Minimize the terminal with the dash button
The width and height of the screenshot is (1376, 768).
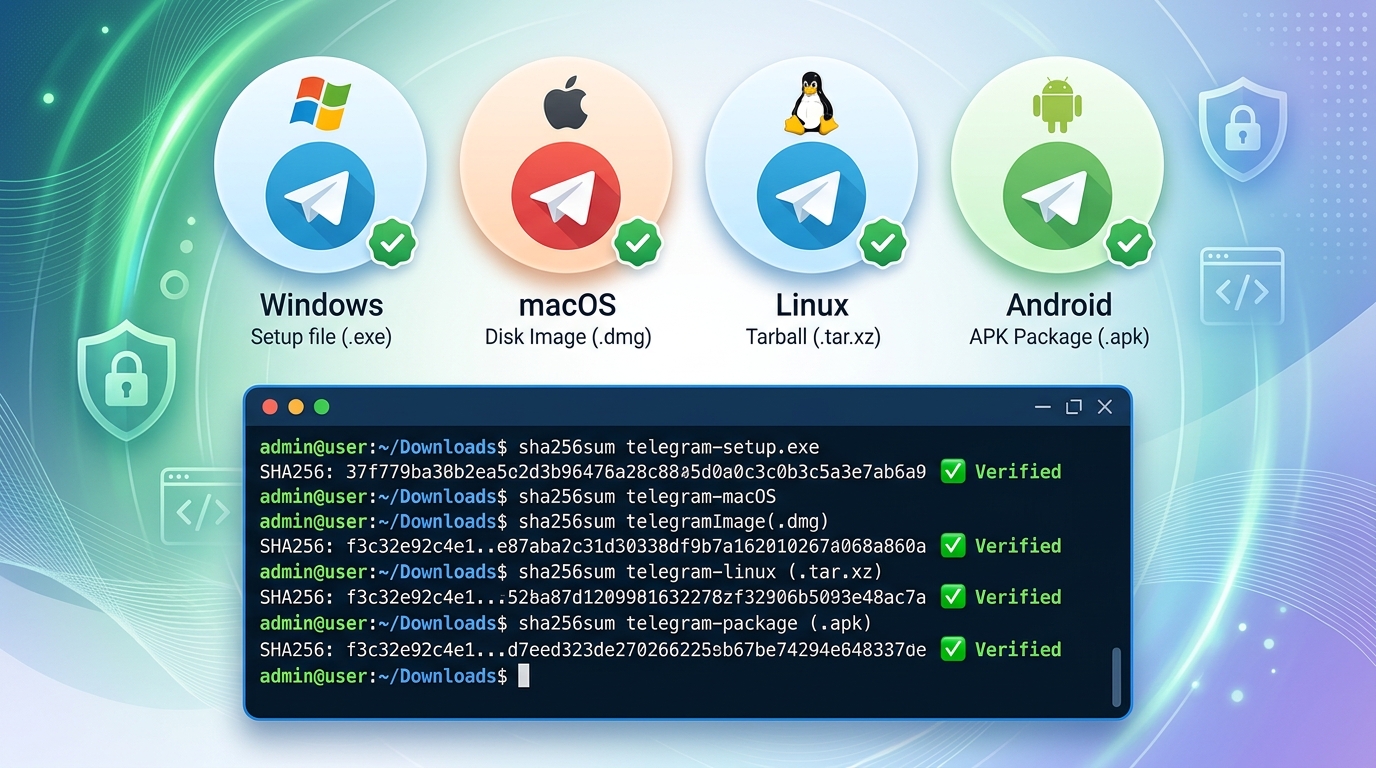1043,407
